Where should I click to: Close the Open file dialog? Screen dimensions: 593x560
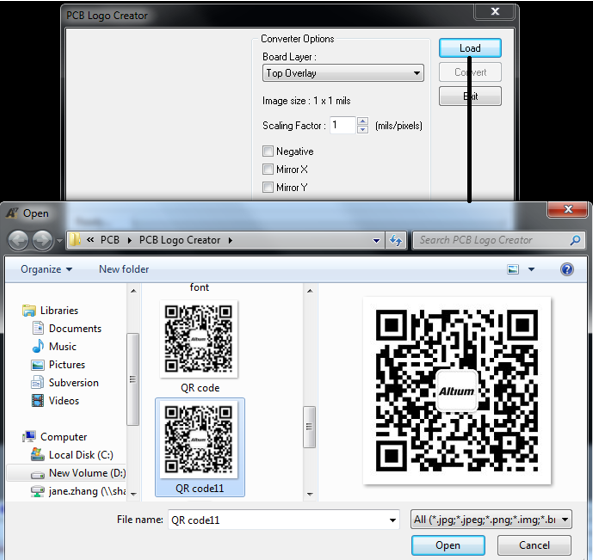click(x=568, y=209)
